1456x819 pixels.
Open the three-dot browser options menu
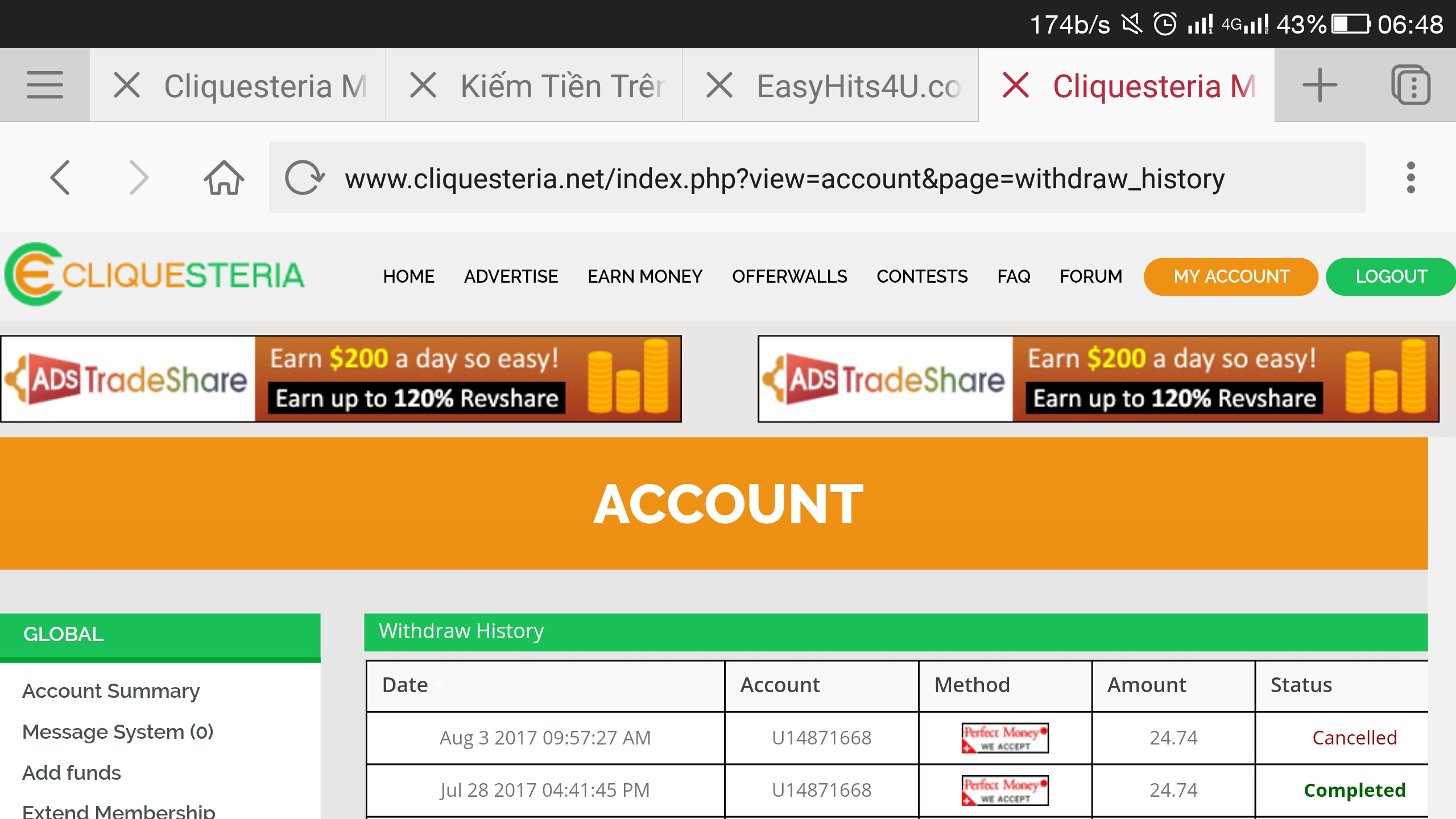pyautogui.click(x=1410, y=178)
